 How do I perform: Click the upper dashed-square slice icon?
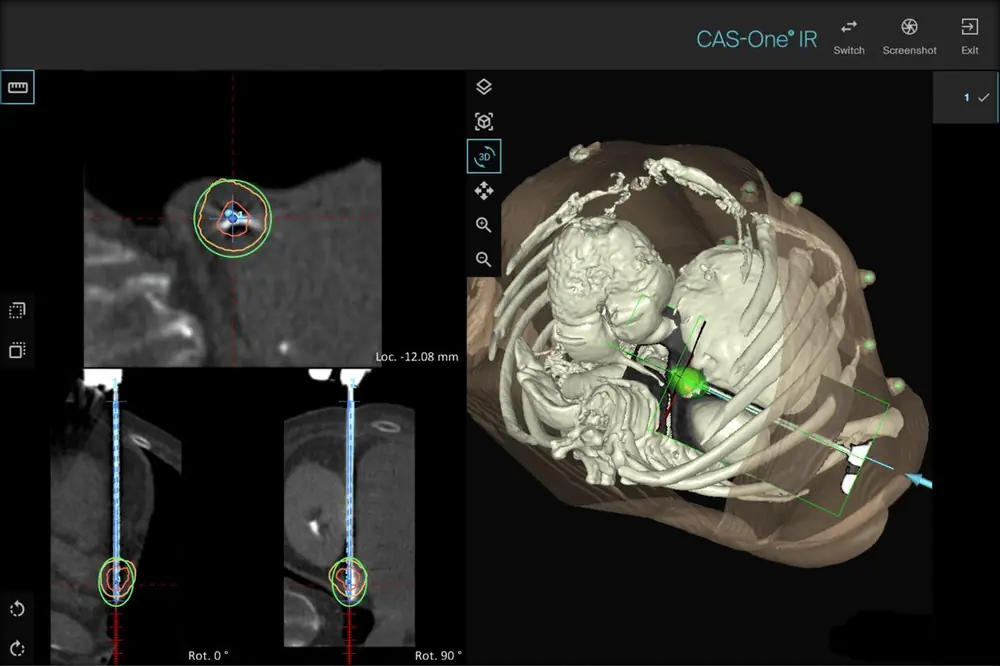(x=17, y=311)
